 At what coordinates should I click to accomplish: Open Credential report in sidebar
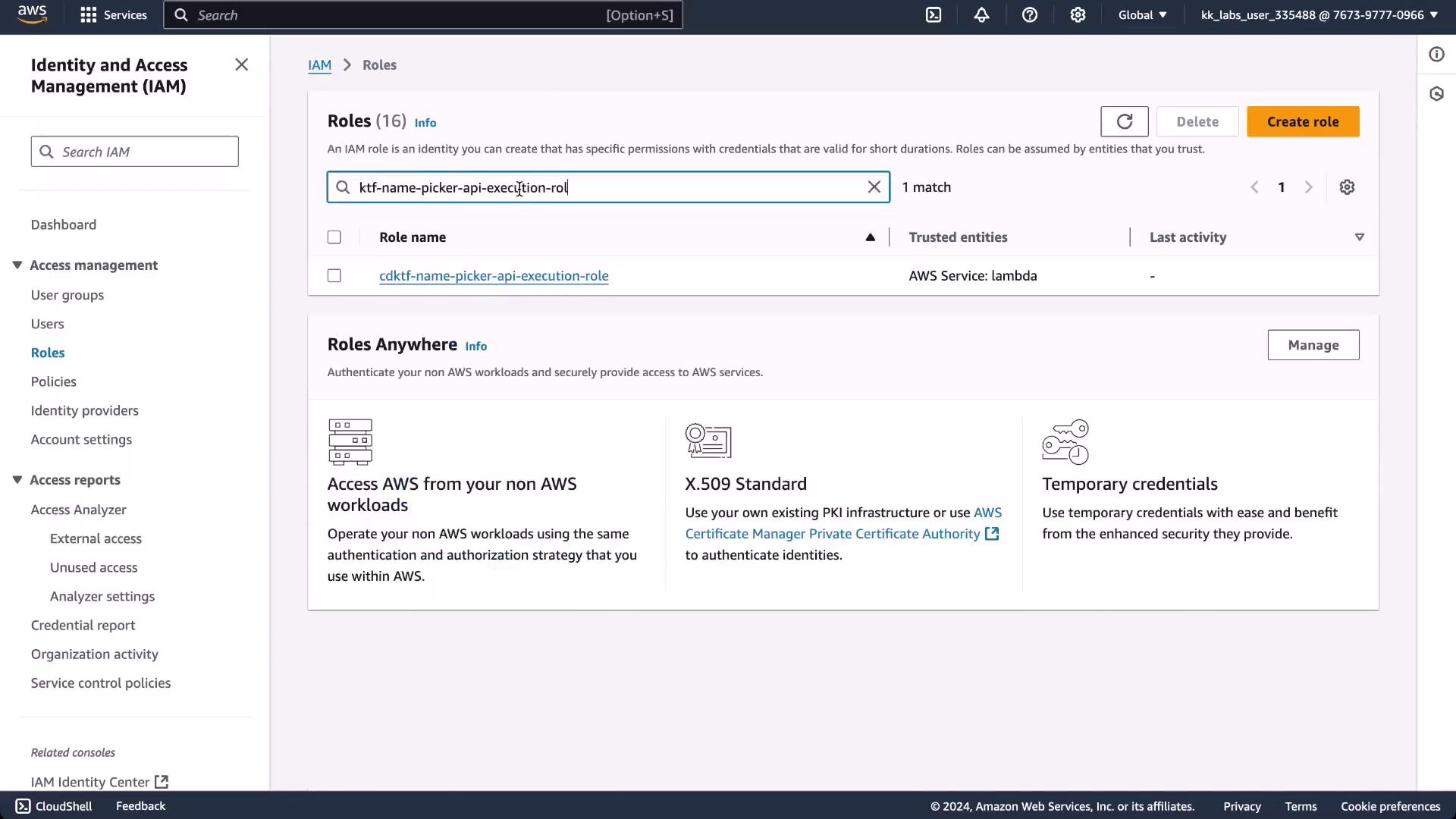click(x=83, y=625)
